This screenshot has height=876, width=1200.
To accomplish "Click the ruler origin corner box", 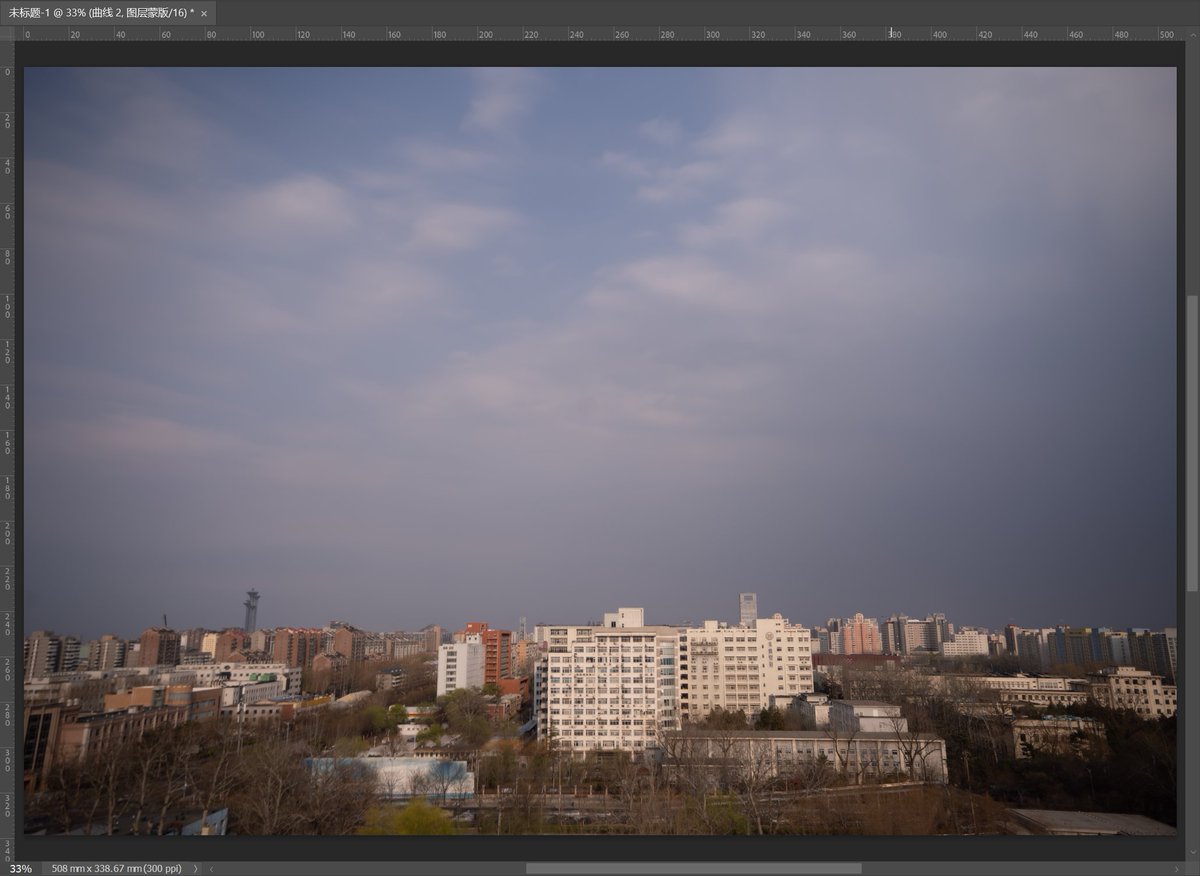I will (7, 33).
